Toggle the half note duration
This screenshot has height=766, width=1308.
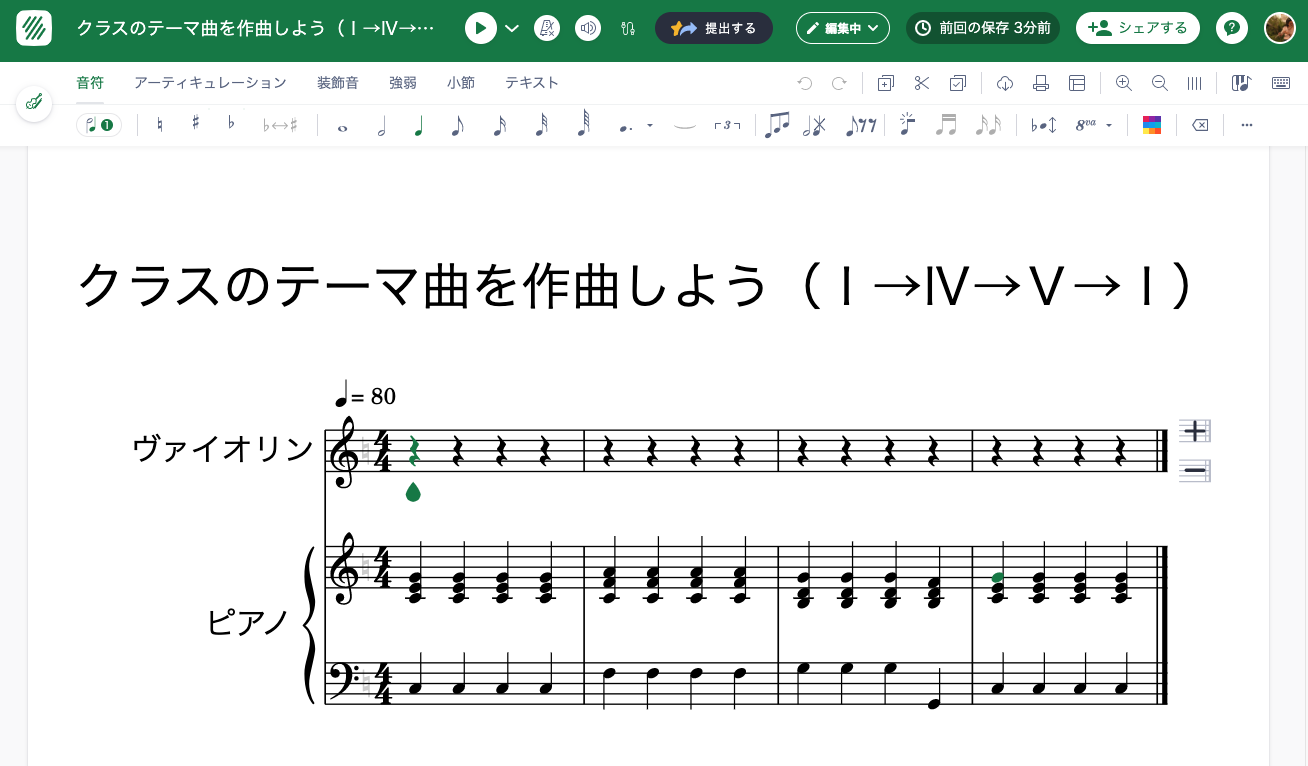(382, 124)
